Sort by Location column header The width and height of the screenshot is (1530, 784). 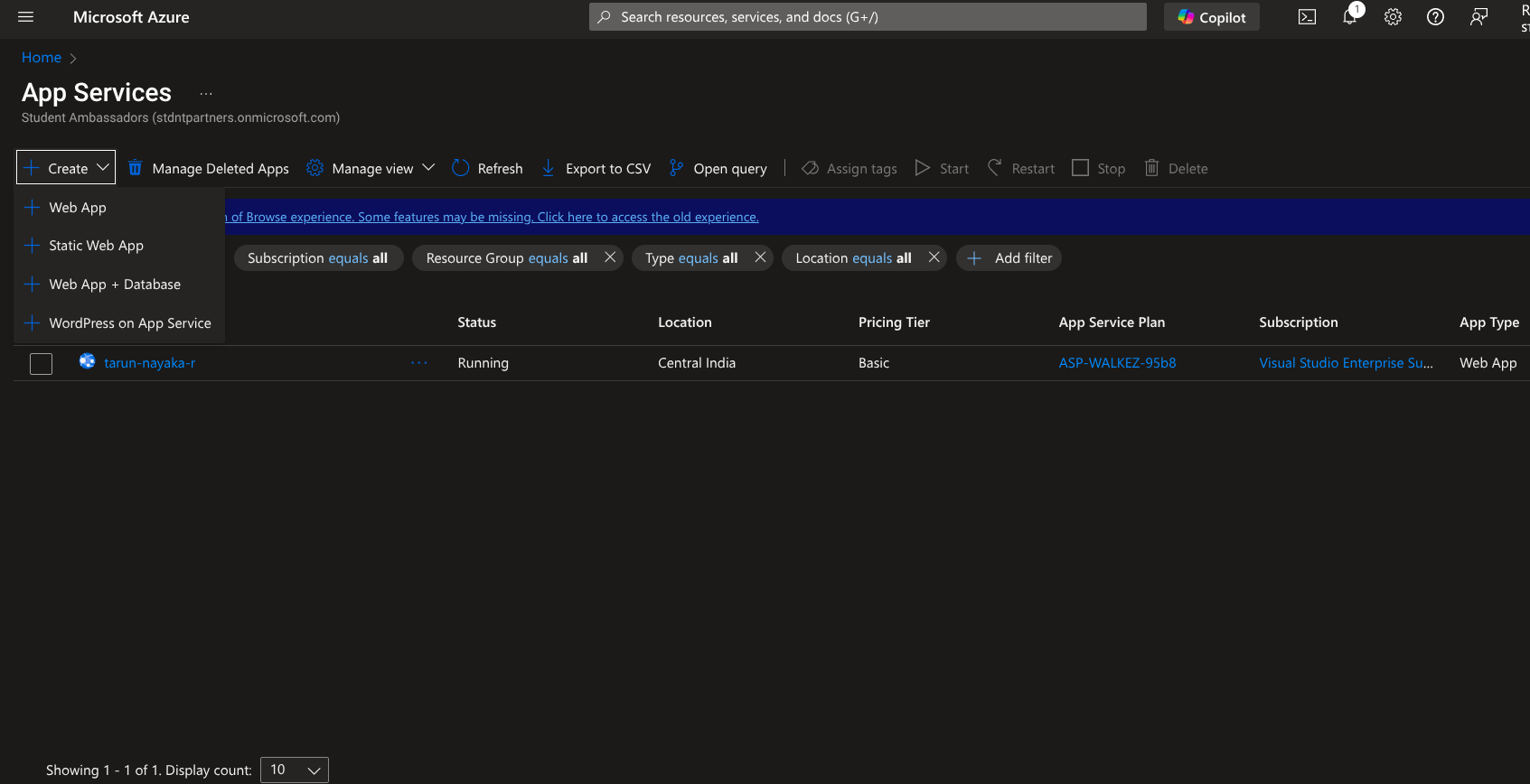pos(685,322)
